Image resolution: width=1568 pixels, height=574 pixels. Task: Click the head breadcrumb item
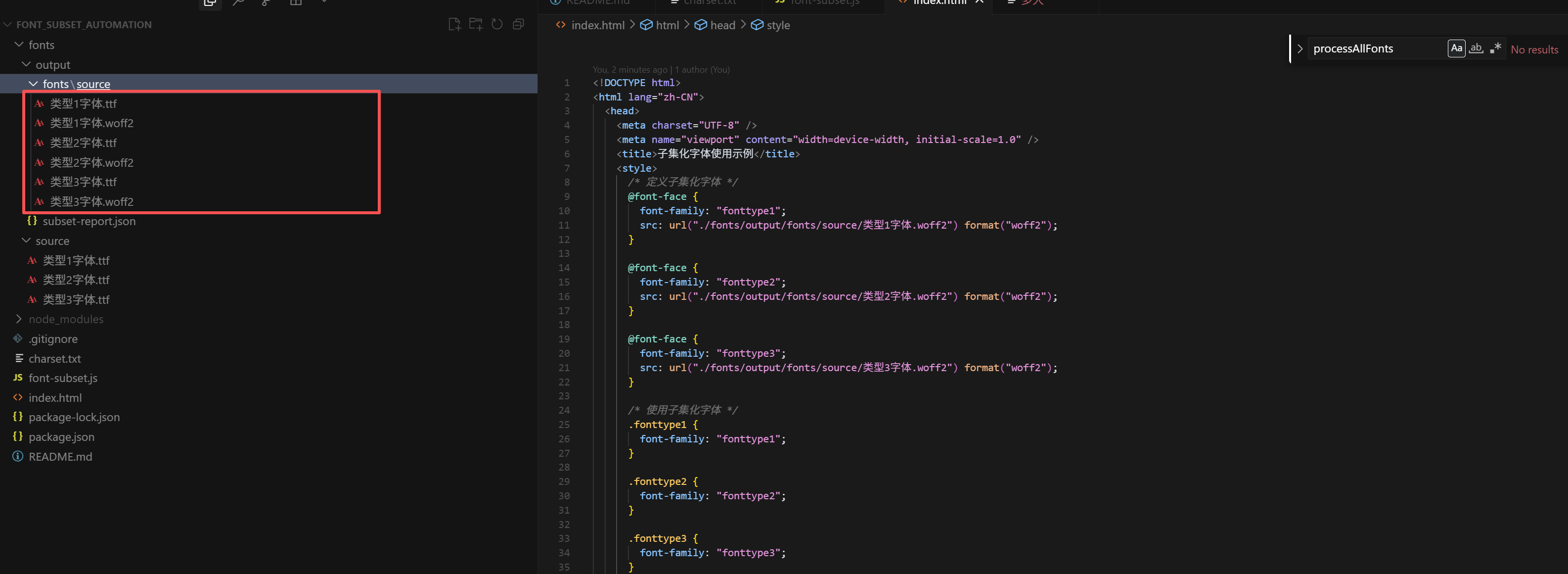[722, 25]
